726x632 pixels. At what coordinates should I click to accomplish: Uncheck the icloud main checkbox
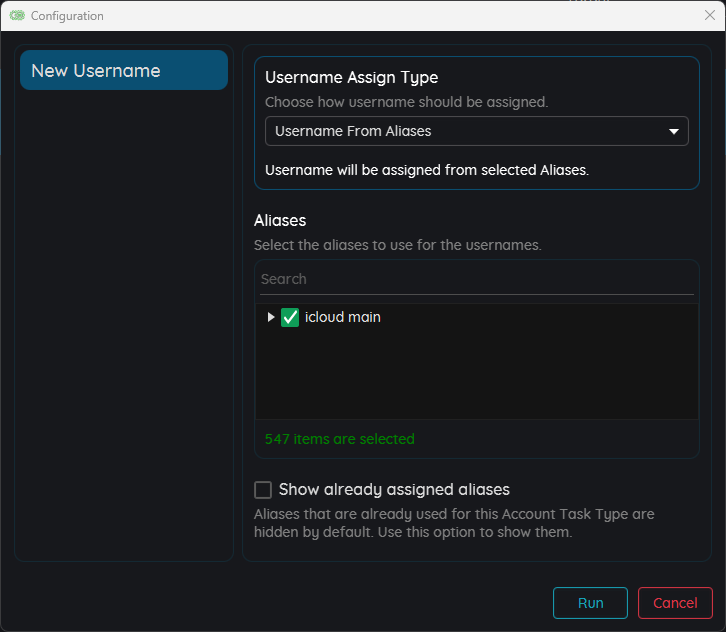(290, 317)
